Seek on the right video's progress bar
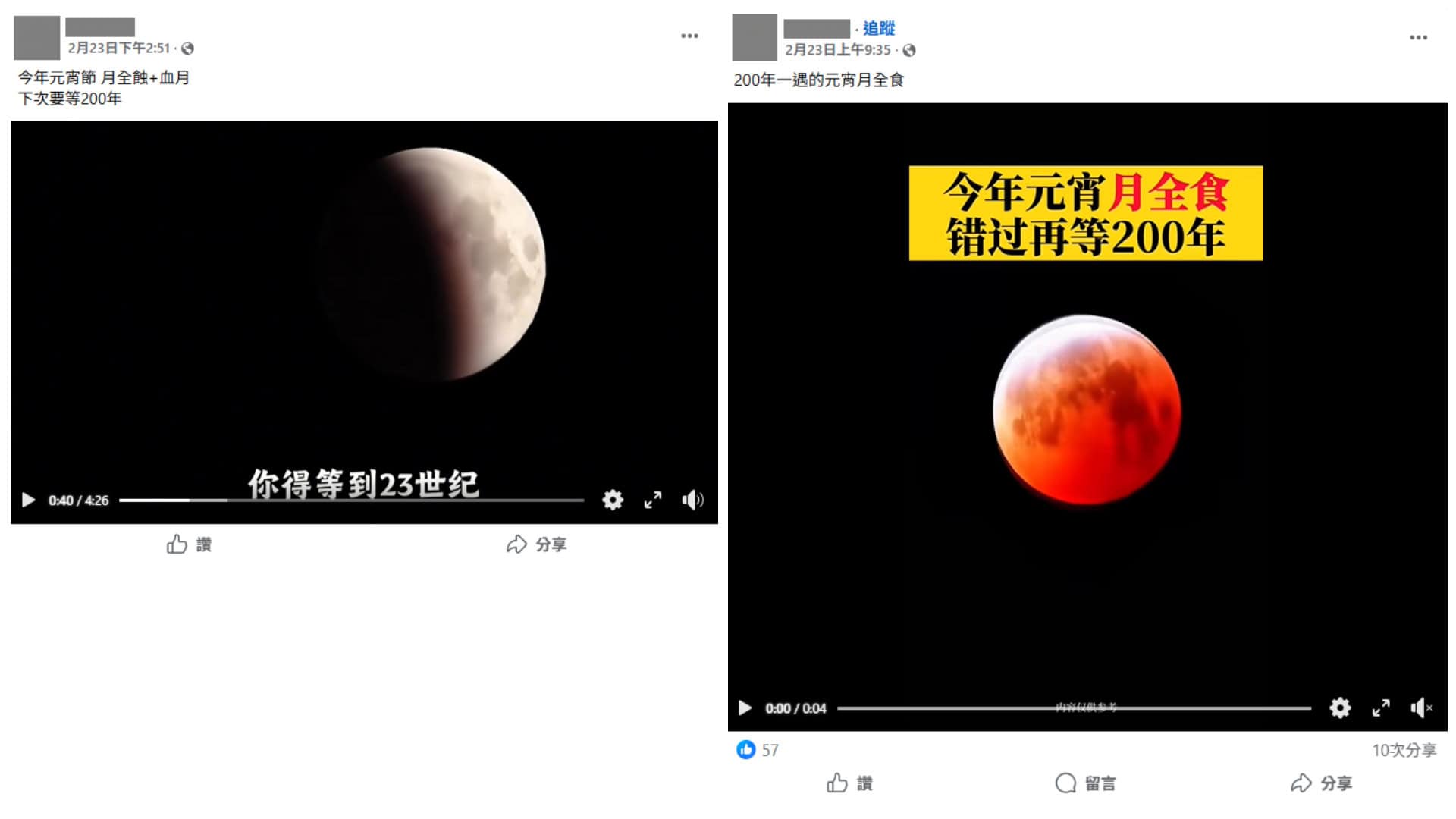 point(1074,708)
